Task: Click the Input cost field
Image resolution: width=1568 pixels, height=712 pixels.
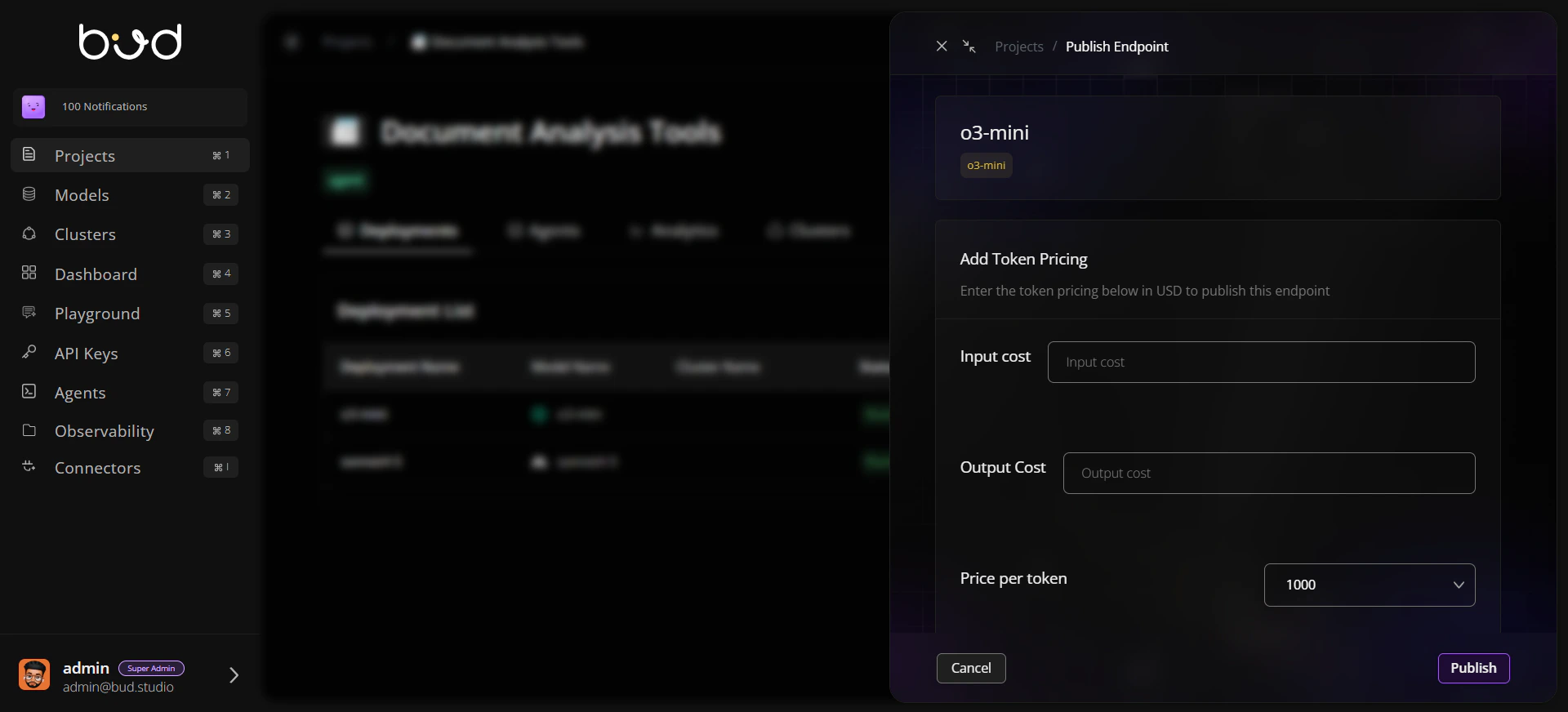Action: (1261, 362)
